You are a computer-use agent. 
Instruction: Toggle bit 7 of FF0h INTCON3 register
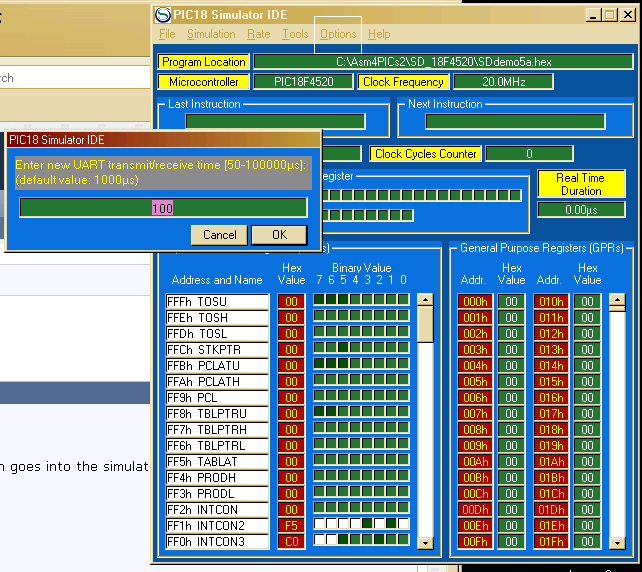(319, 539)
